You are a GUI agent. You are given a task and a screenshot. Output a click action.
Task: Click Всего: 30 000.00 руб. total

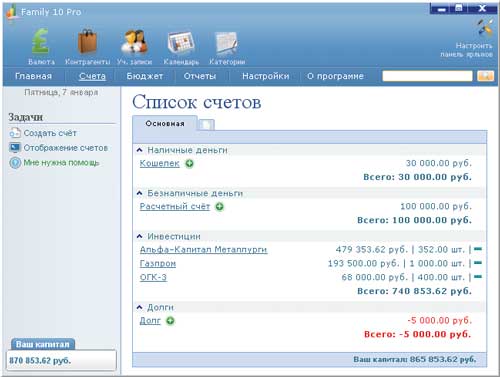tap(418, 177)
